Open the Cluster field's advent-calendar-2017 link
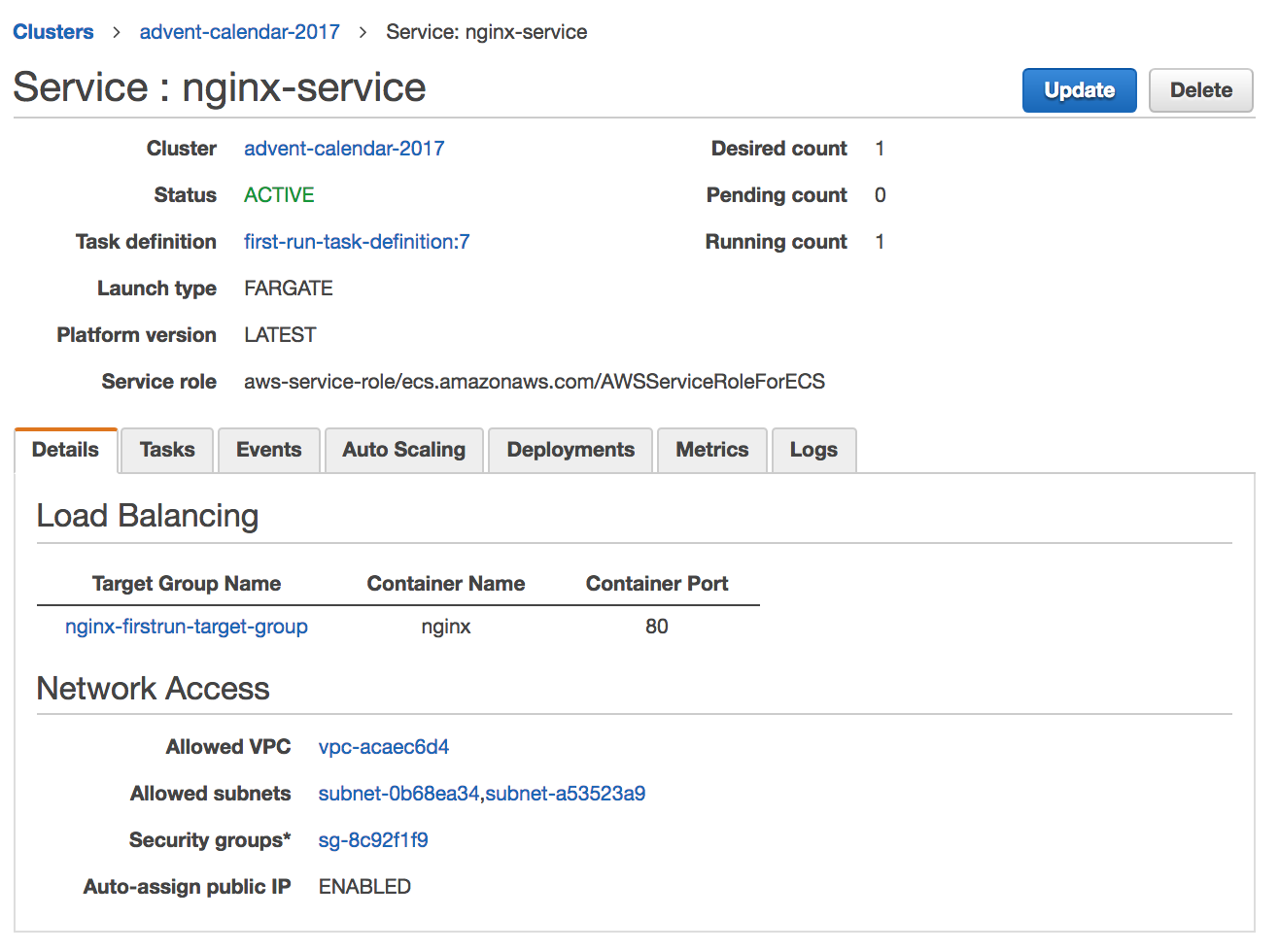 click(344, 149)
